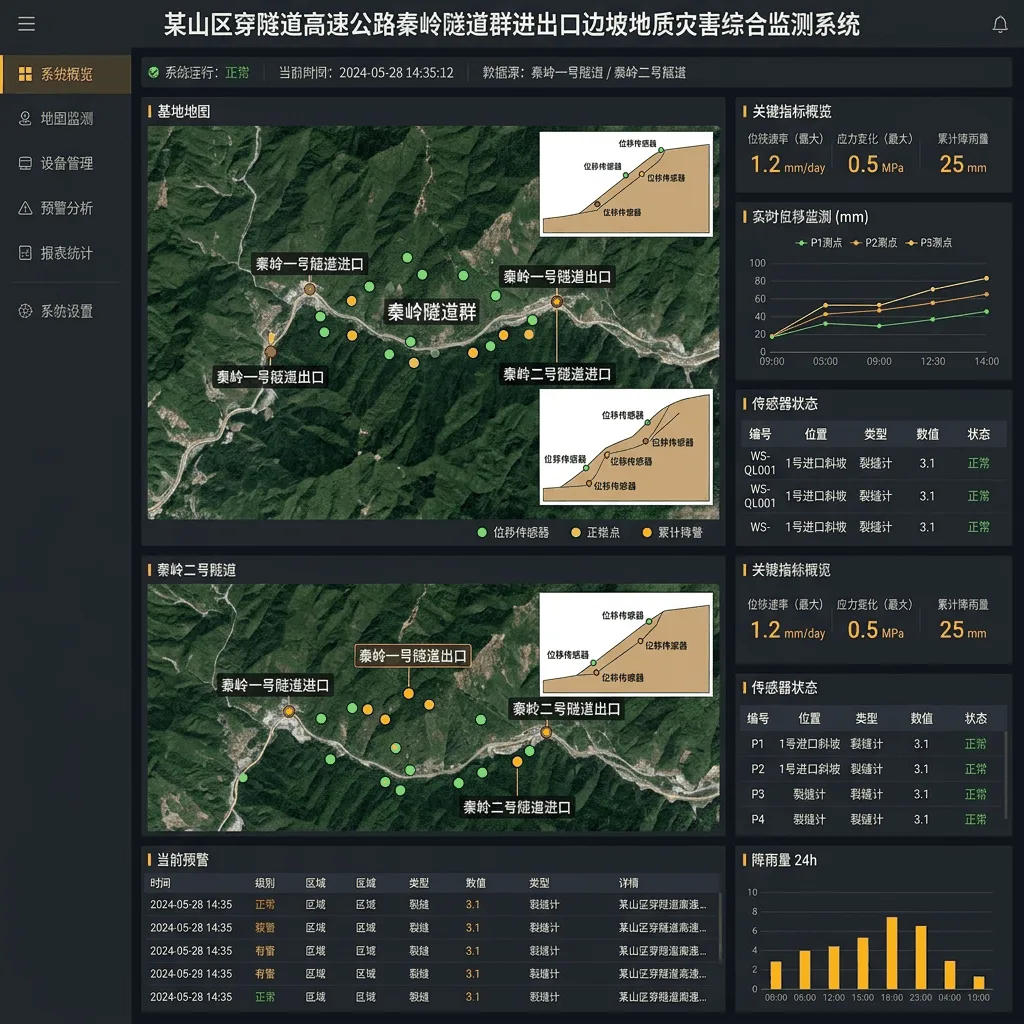Viewport: 1024px width, 1024px height.
Task: Click scrollbar of lower sensor status table
Action: point(1005,775)
